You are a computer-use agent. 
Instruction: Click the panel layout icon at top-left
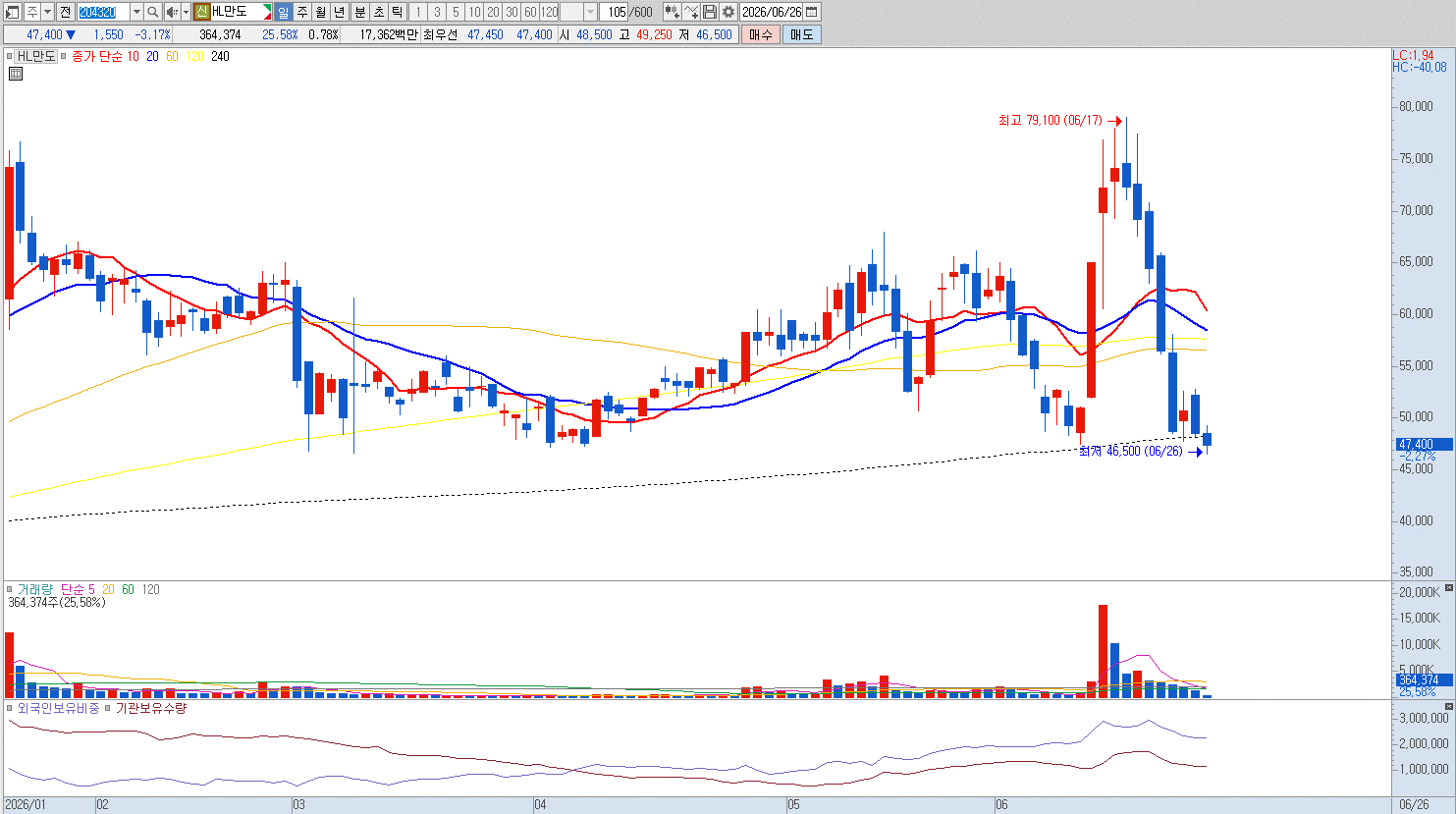(13, 12)
